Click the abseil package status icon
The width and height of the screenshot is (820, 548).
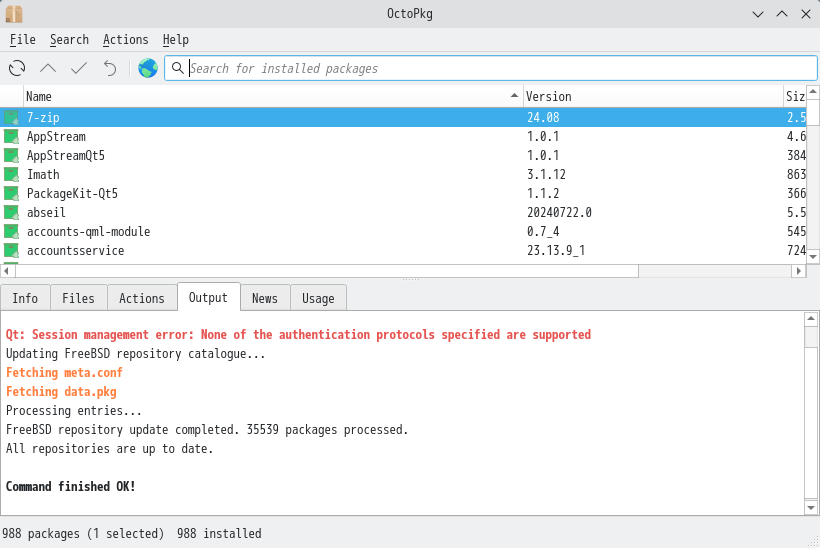(x=12, y=212)
